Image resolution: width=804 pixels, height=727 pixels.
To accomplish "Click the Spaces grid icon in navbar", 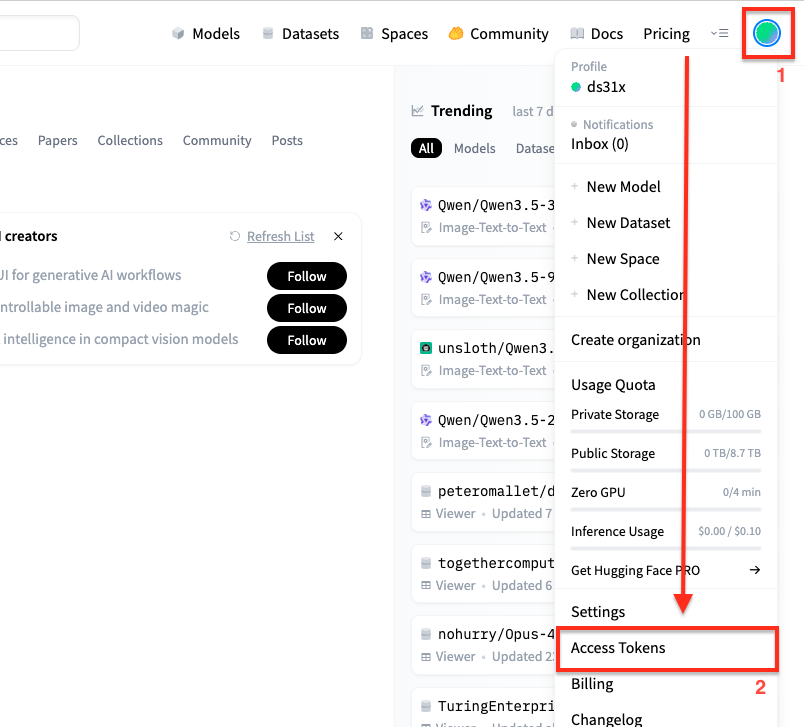I will coord(367,33).
